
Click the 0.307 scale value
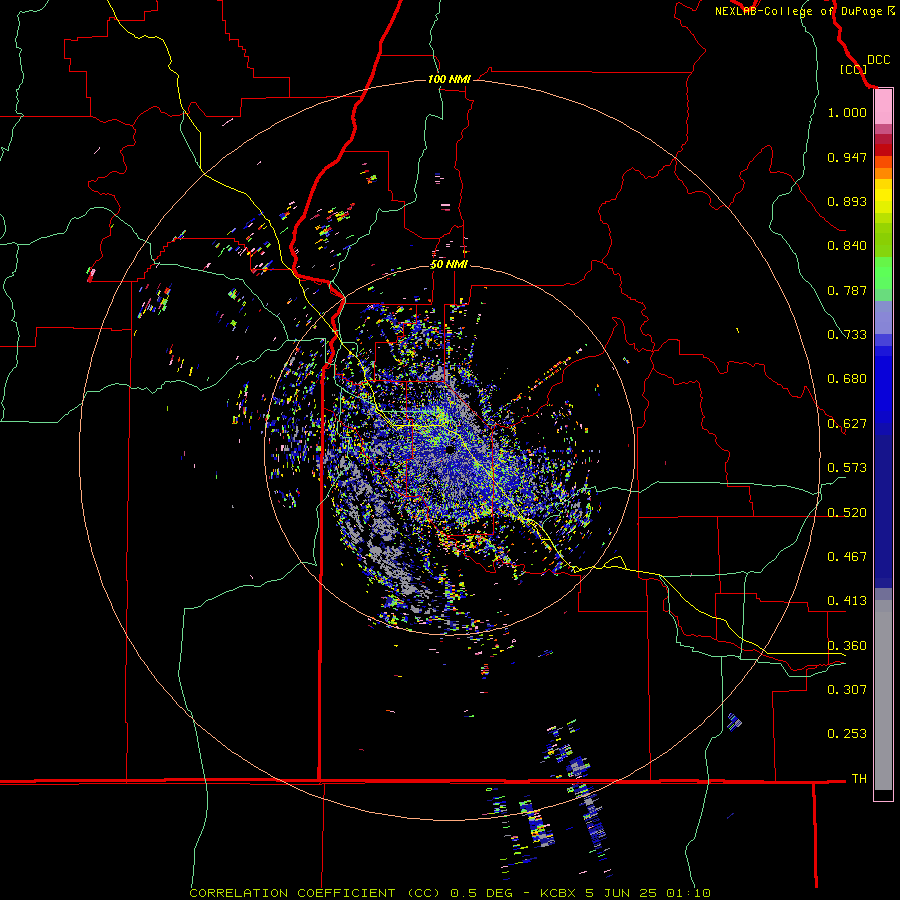click(847, 690)
